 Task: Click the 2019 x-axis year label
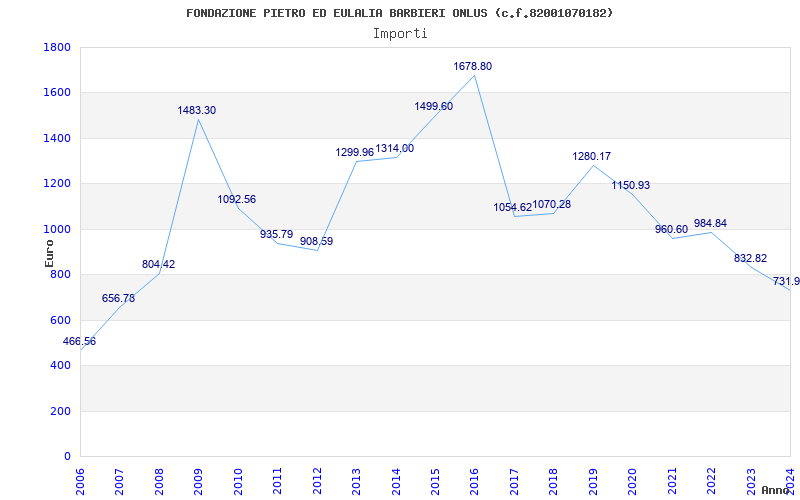[x=593, y=482]
